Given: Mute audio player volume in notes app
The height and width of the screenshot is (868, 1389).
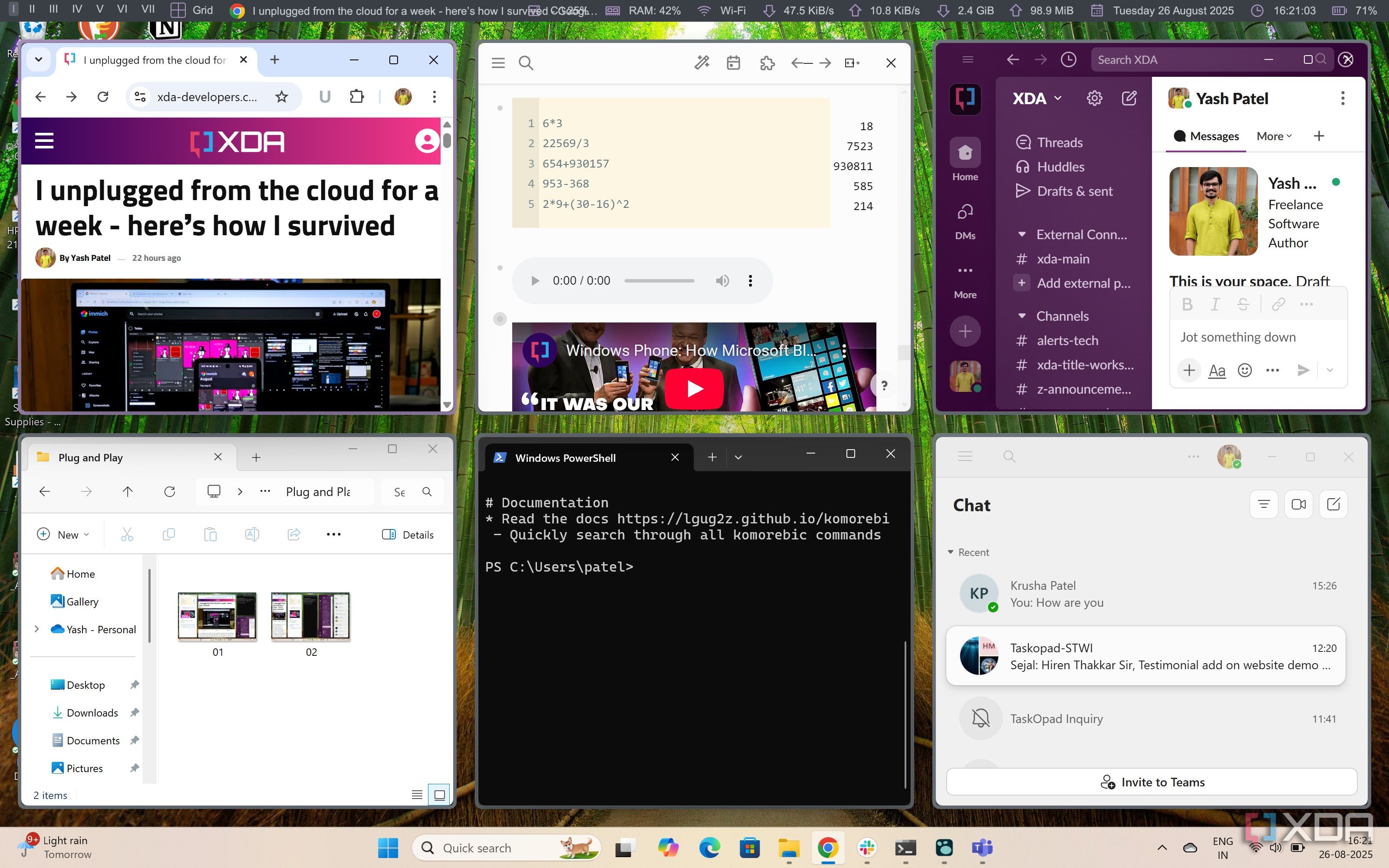Looking at the screenshot, I should point(722,281).
